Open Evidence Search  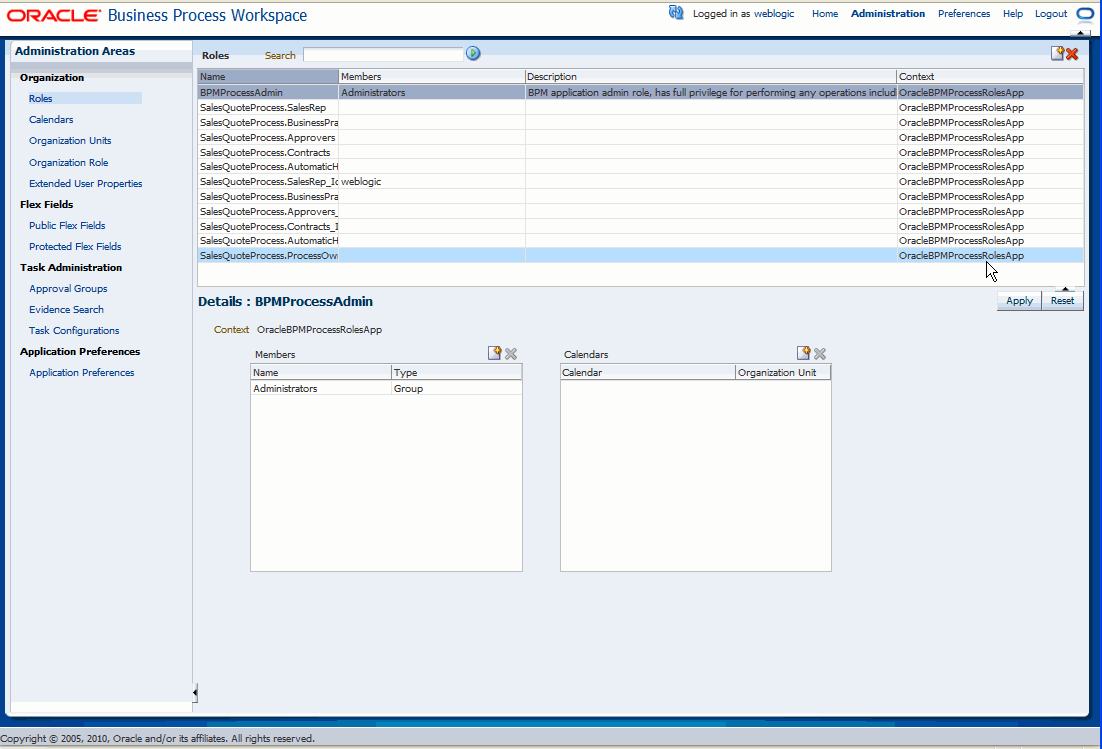coord(66,310)
